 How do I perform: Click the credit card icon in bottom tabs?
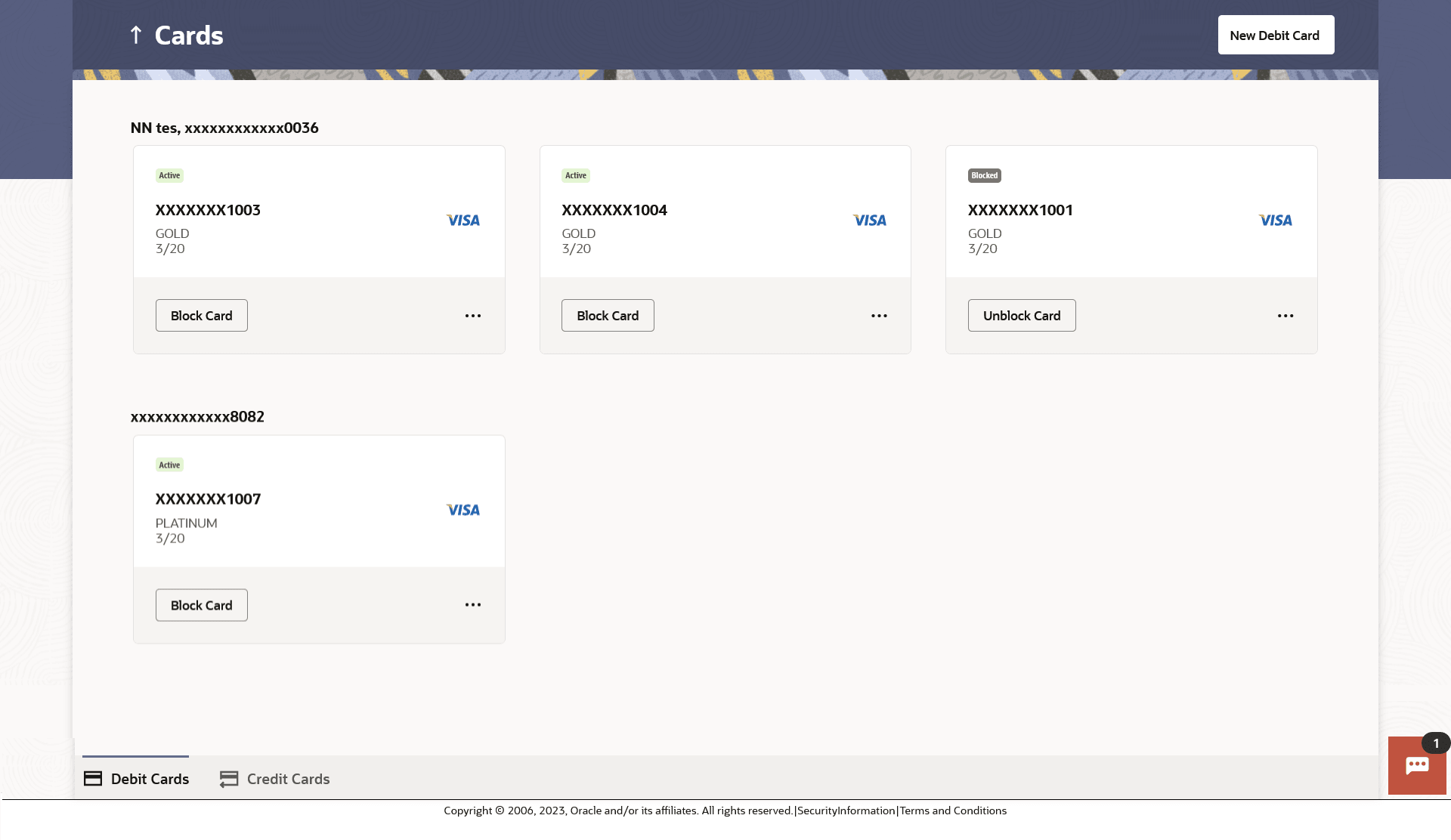(x=229, y=779)
